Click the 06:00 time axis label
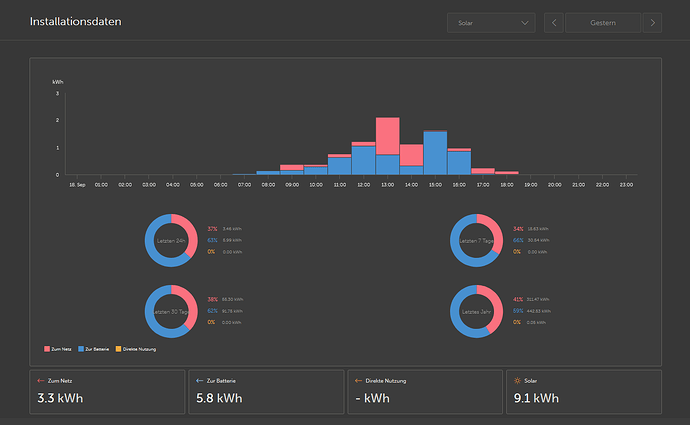 point(220,185)
